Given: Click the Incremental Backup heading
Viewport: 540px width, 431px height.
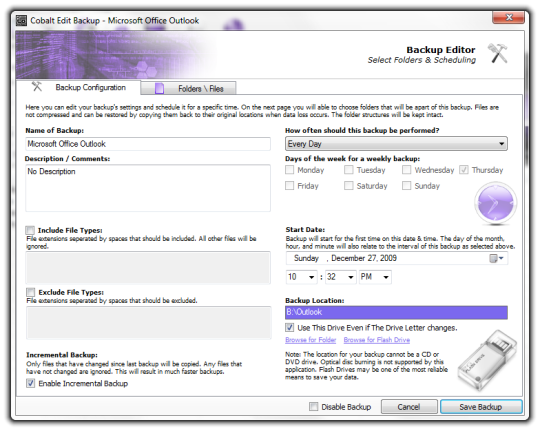Looking at the screenshot, I should click(x=62, y=355).
